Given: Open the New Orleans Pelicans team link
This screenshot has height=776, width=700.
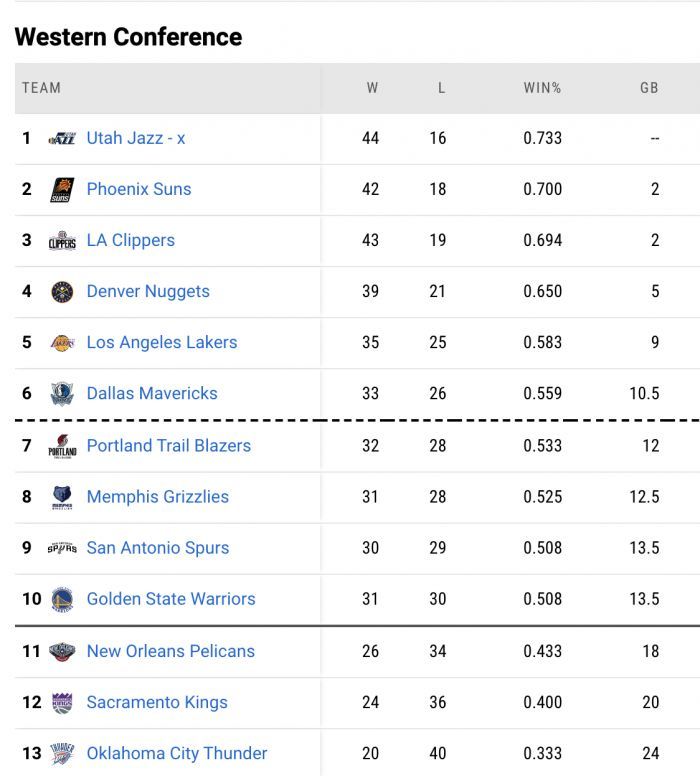Looking at the screenshot, I should point(171,651).
